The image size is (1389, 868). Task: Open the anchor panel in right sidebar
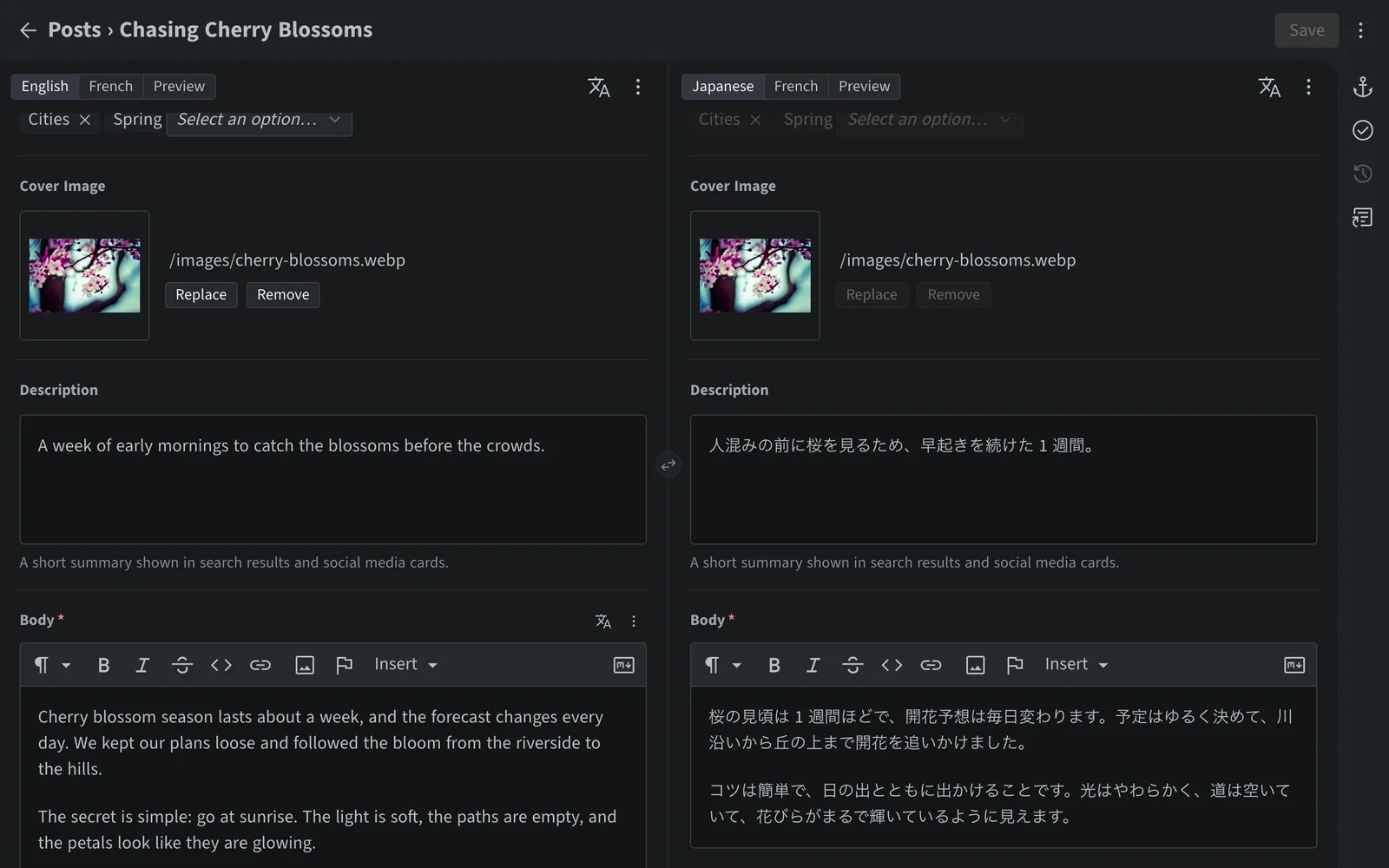coord(1363,87)
